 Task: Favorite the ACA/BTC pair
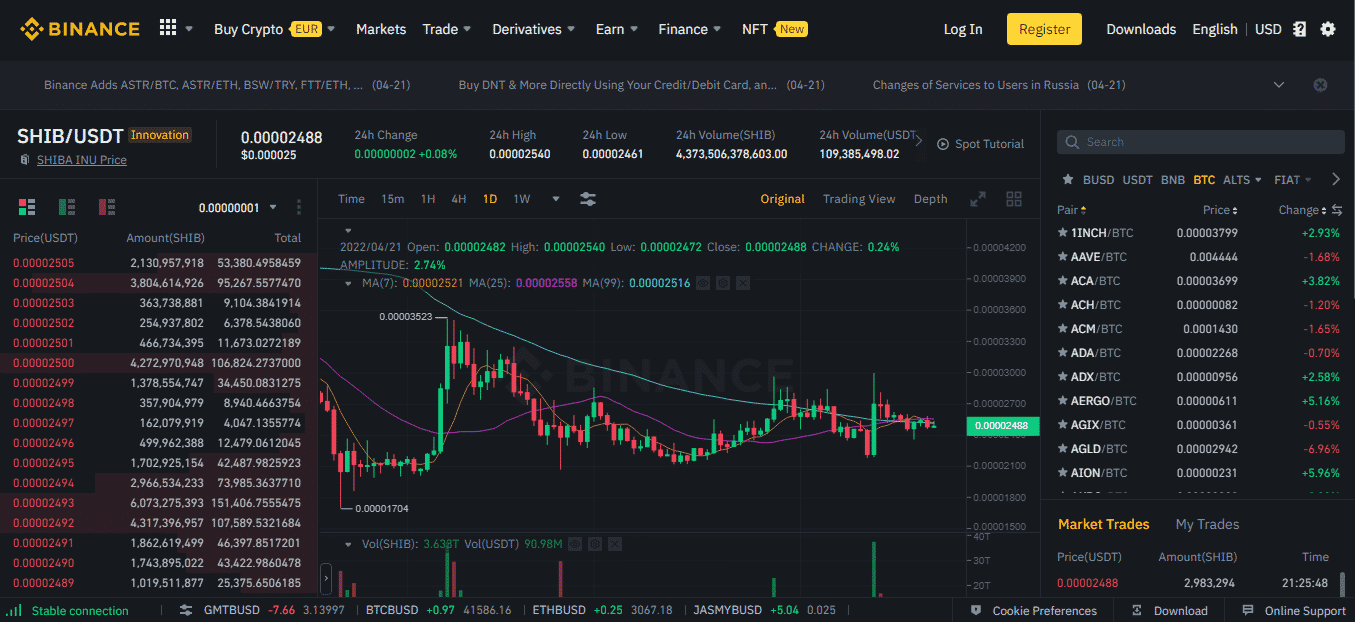[x=1063, y=281]
